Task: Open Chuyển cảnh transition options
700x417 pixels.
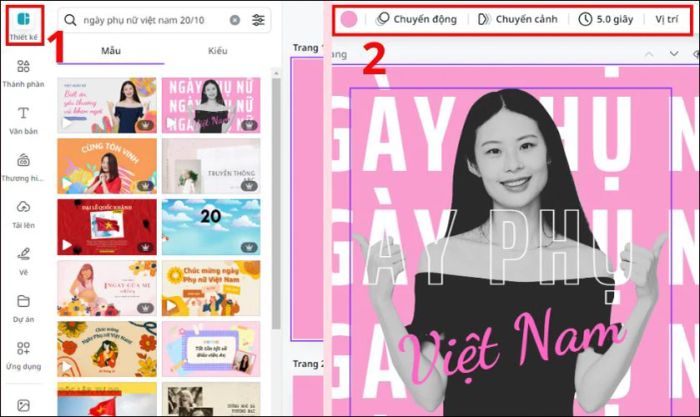Action: coord(517,19)
